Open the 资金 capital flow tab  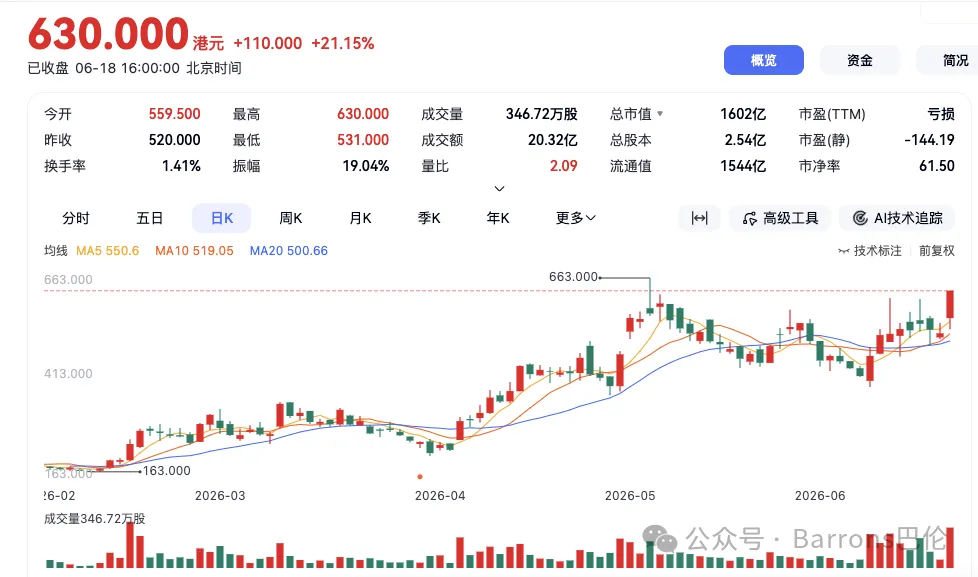tap(859, 60)
